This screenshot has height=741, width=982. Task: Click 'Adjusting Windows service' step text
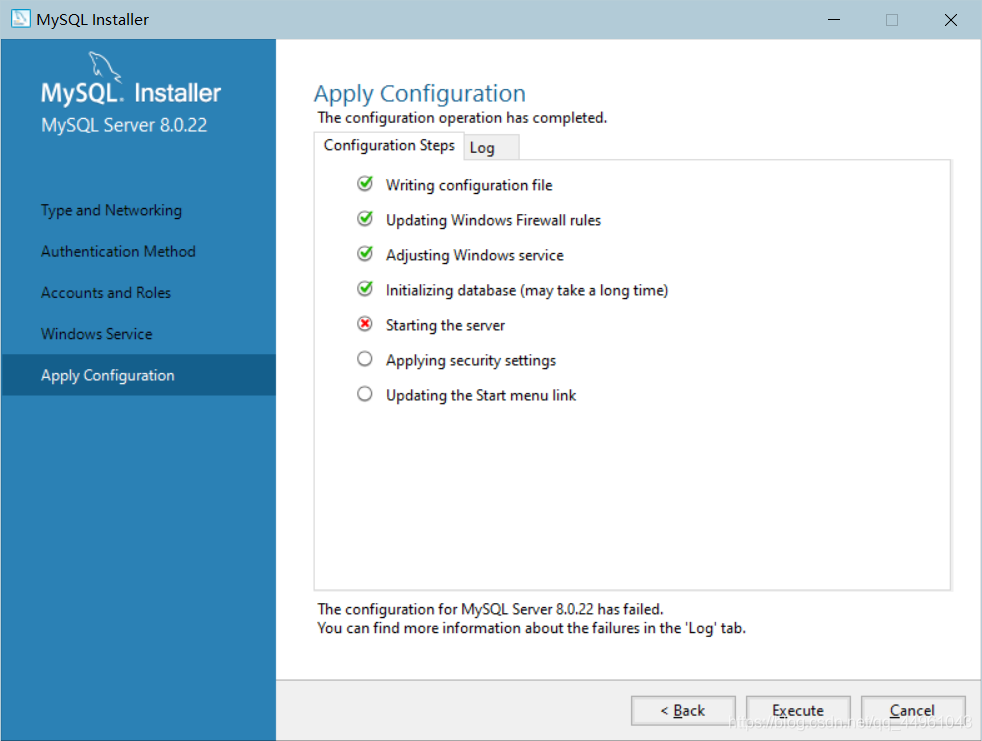click(475, 256)
